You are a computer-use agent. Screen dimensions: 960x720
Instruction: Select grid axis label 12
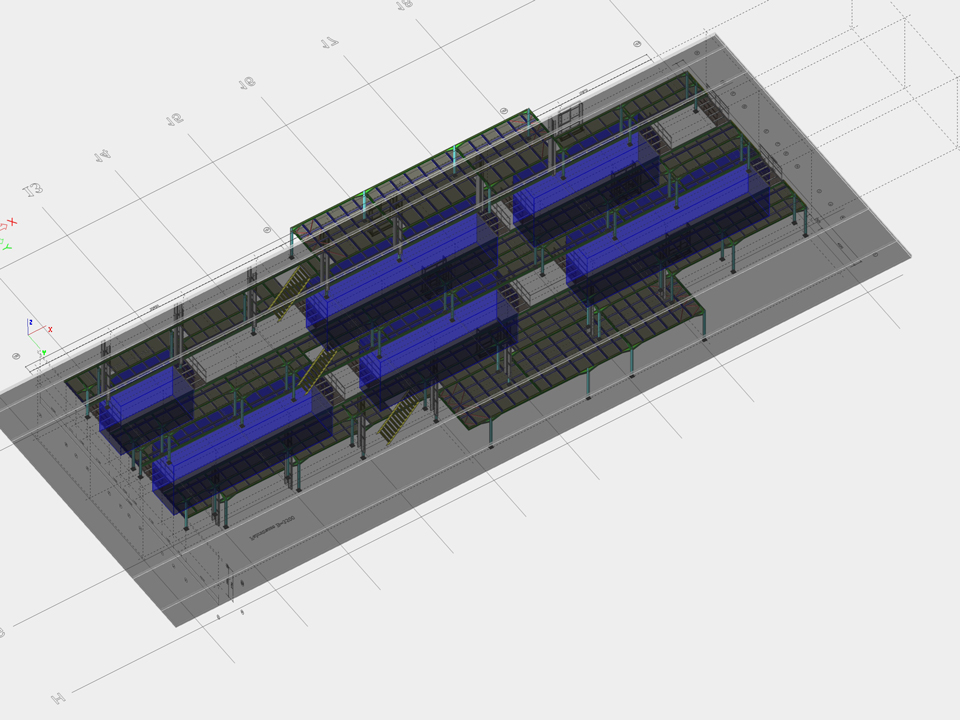pyautogui.click(x=174, y=119)
